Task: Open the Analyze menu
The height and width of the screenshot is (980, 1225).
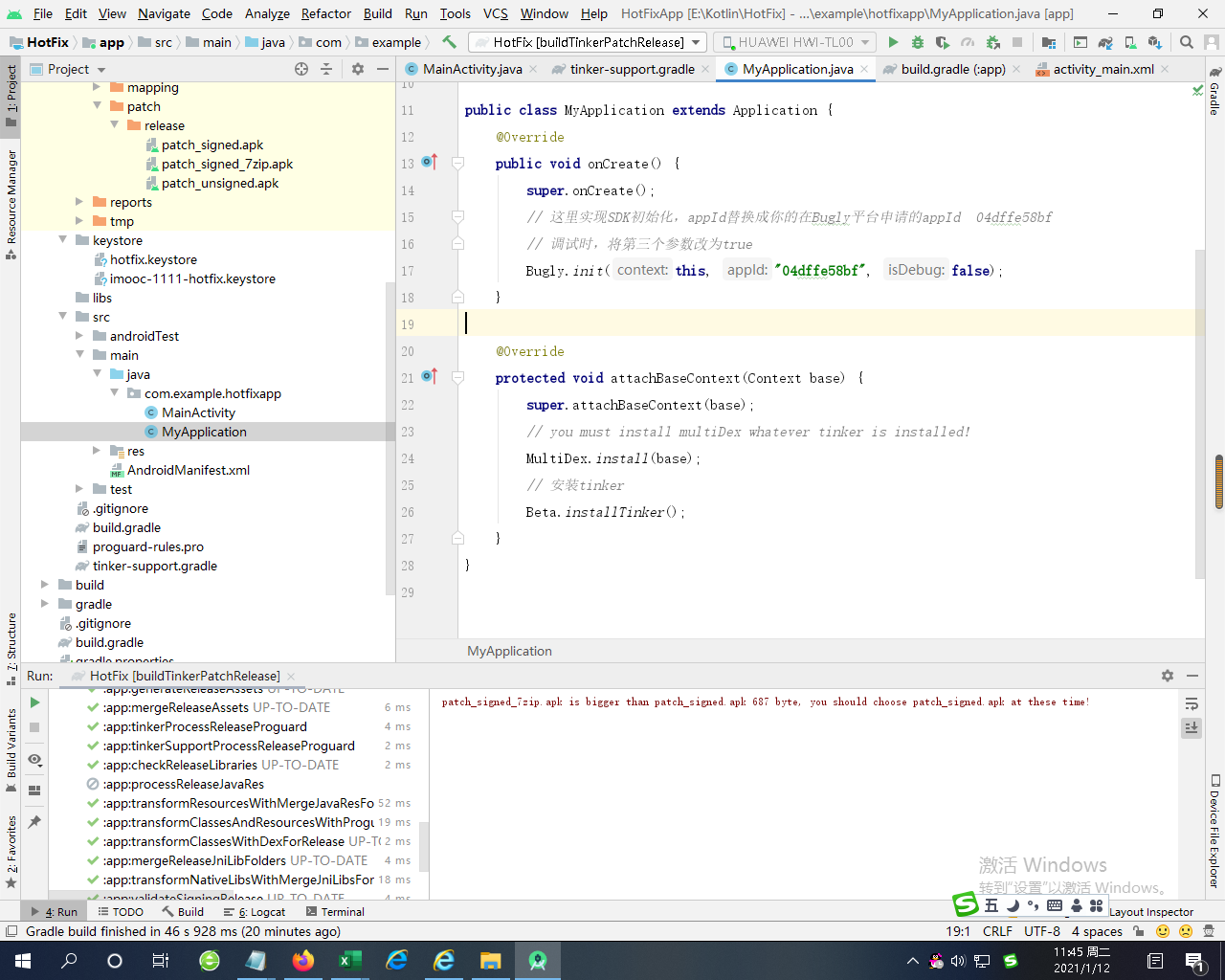Action: pyautogui.click(x=267, y=13)
